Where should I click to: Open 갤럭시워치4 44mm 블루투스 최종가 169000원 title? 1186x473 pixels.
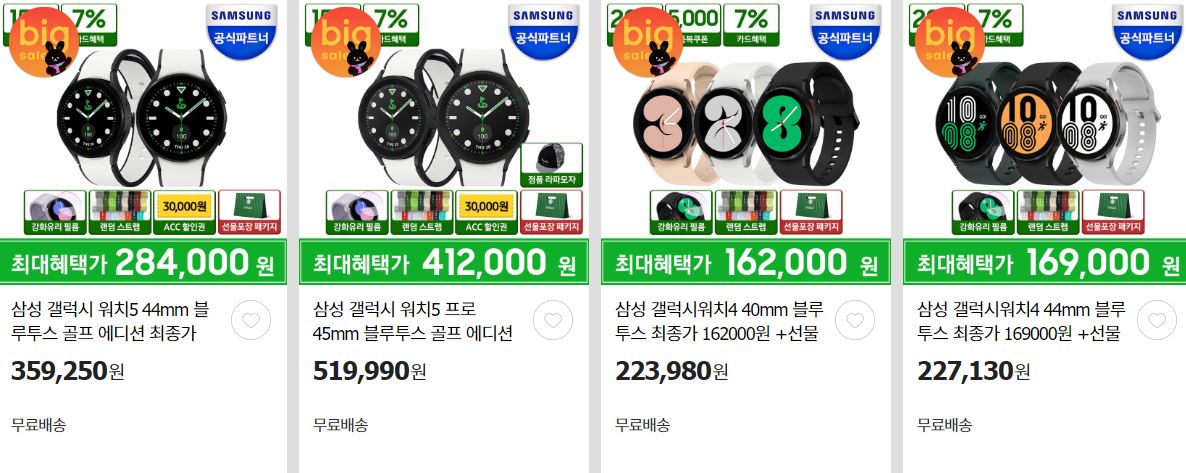(x=1021, y=321)
